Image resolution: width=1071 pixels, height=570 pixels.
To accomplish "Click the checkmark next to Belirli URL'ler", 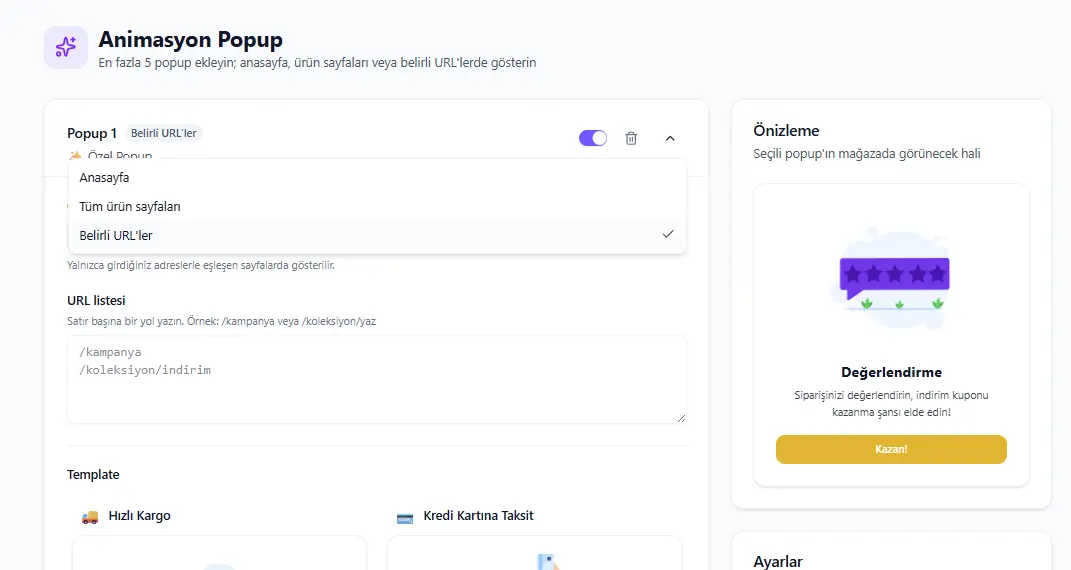I will 668,234.
